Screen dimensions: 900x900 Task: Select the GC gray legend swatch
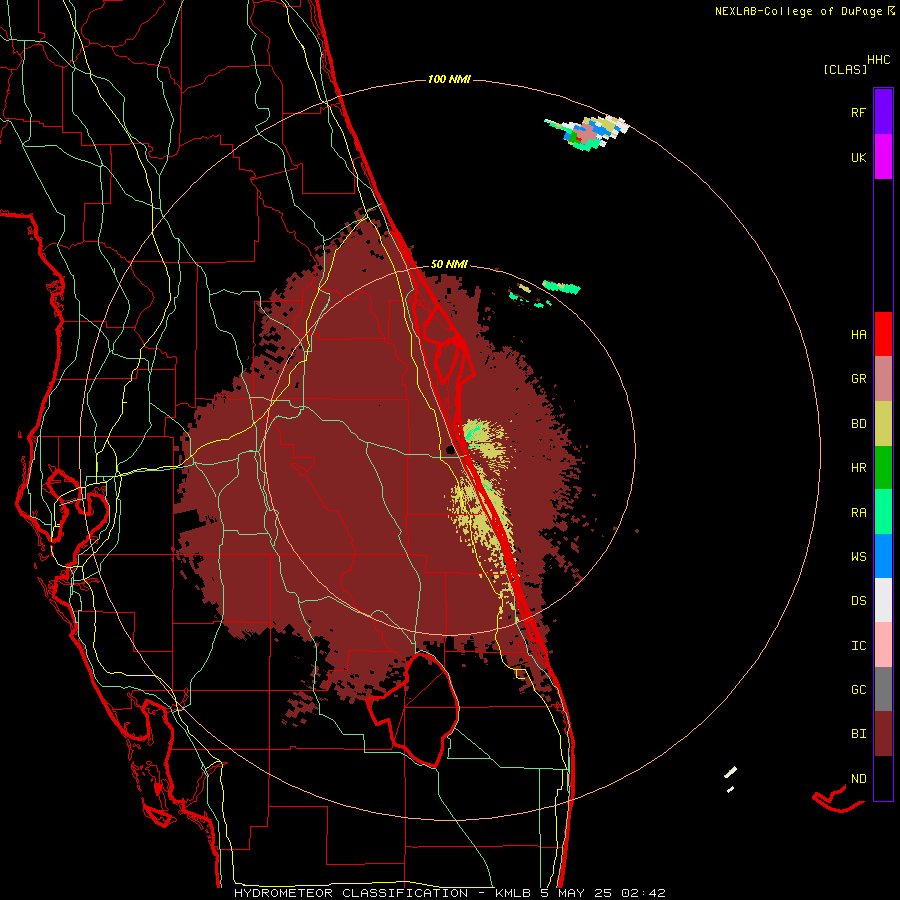pyautogui.click(x=883, y=689)
